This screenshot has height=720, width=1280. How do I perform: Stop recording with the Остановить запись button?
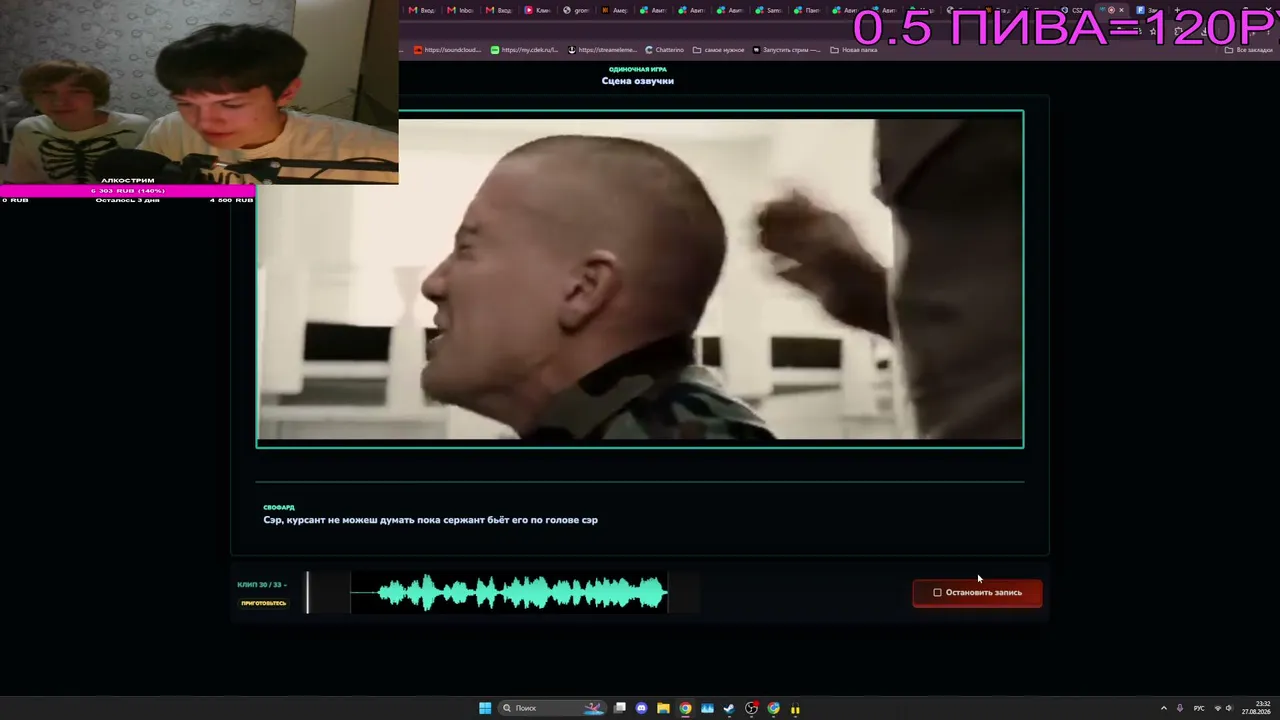coord(977,593)
